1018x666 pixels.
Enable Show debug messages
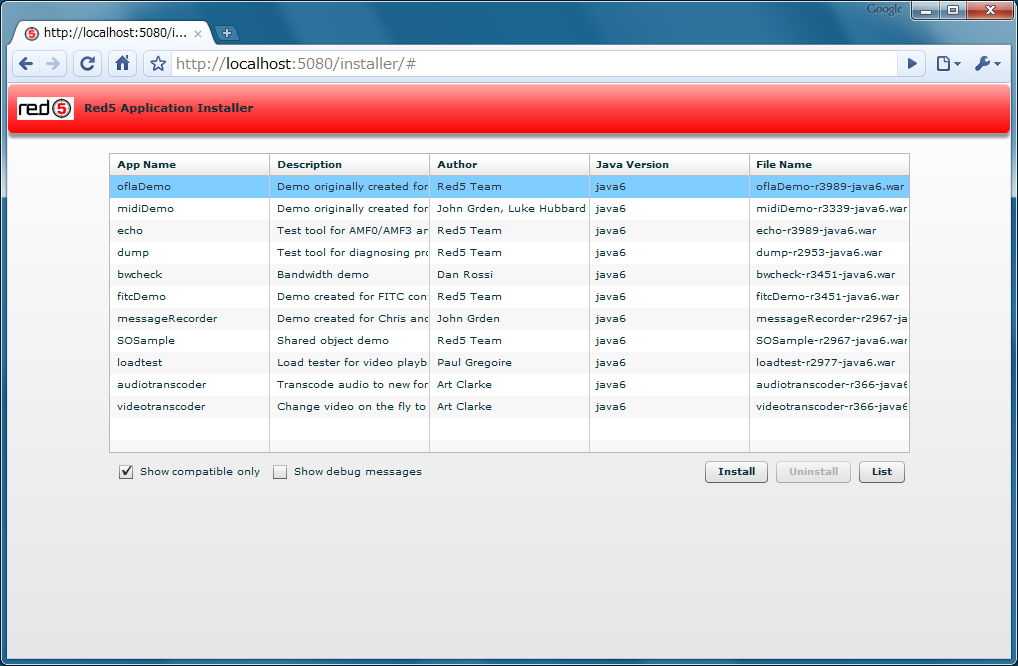(x=281, y=472)
